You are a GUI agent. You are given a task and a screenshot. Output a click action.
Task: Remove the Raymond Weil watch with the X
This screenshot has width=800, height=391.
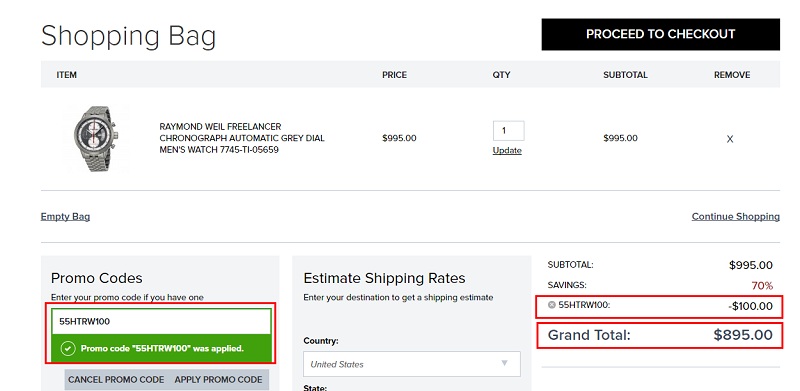click(730, 139)
